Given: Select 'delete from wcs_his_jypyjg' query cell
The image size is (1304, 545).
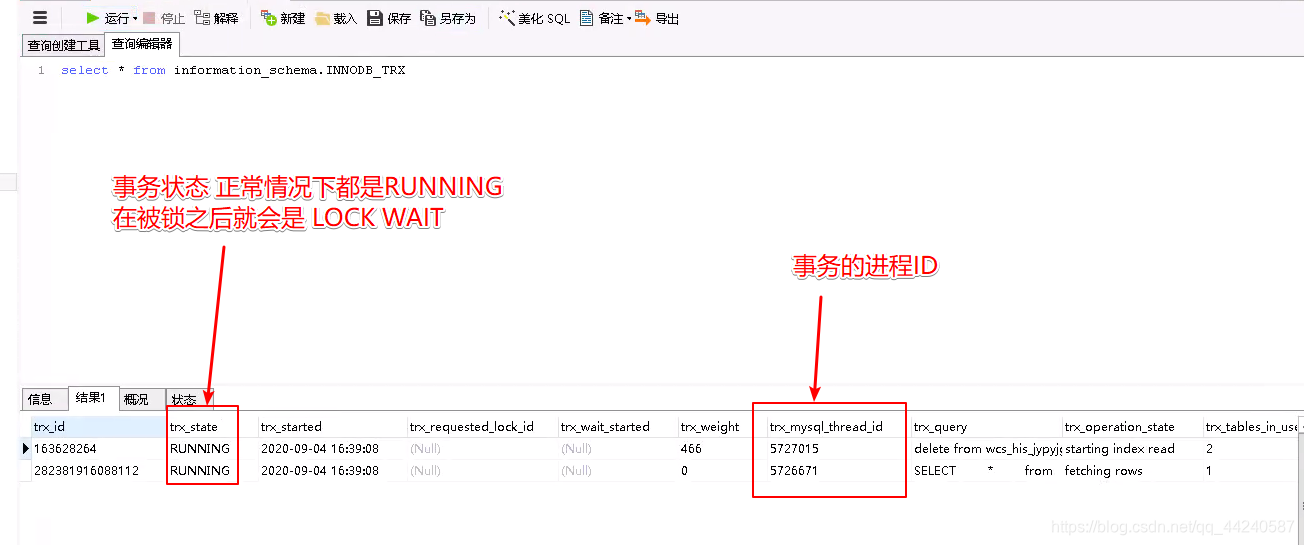Looking at the screenshot, I should point(985,449).
